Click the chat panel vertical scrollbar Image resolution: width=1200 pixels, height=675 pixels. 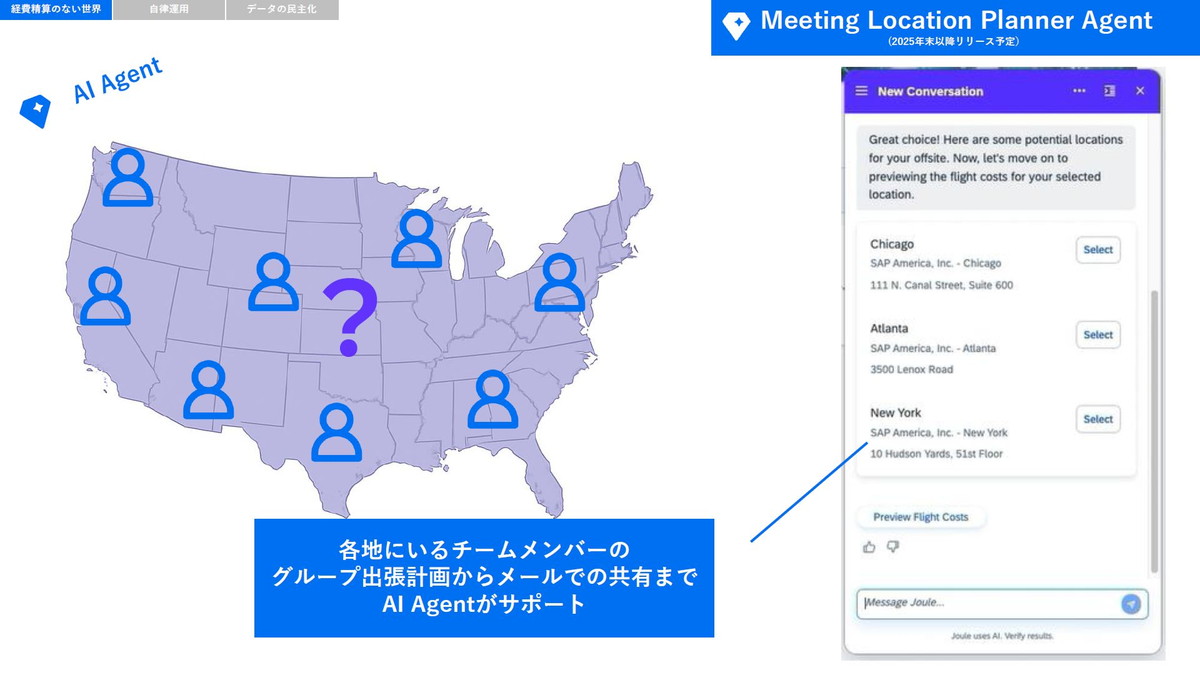tap(1156, 430)
